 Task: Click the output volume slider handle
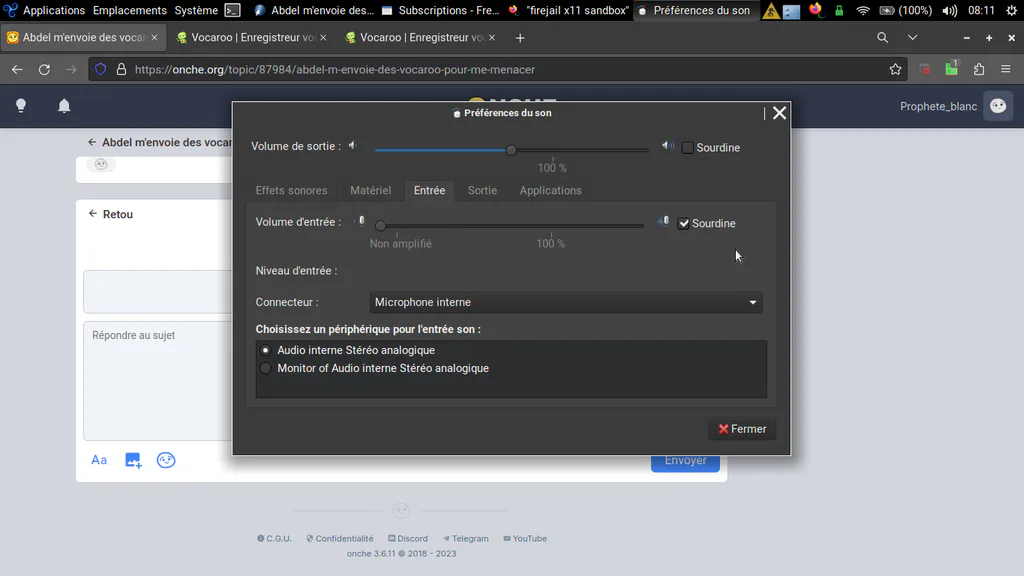[x=511, y=150]
